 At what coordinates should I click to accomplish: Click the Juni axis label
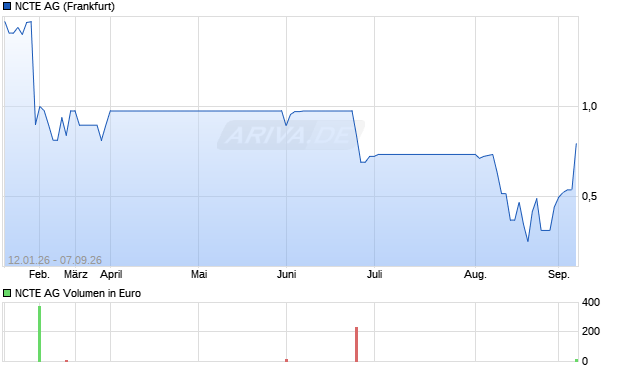pyautogui.click(x=287, y=274)
